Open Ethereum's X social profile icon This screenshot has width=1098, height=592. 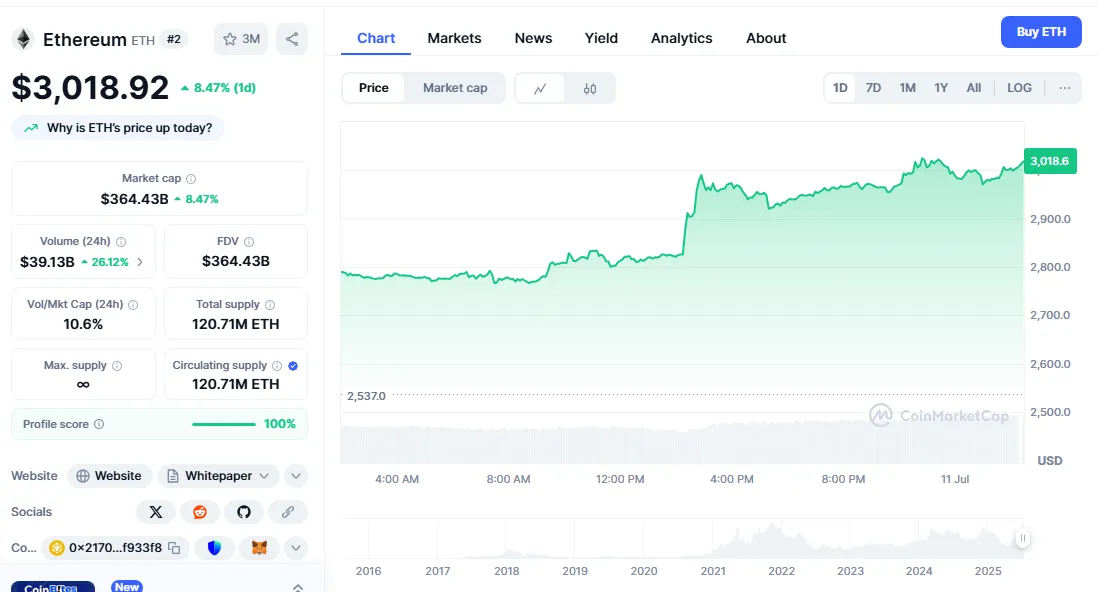click(155, 512)
